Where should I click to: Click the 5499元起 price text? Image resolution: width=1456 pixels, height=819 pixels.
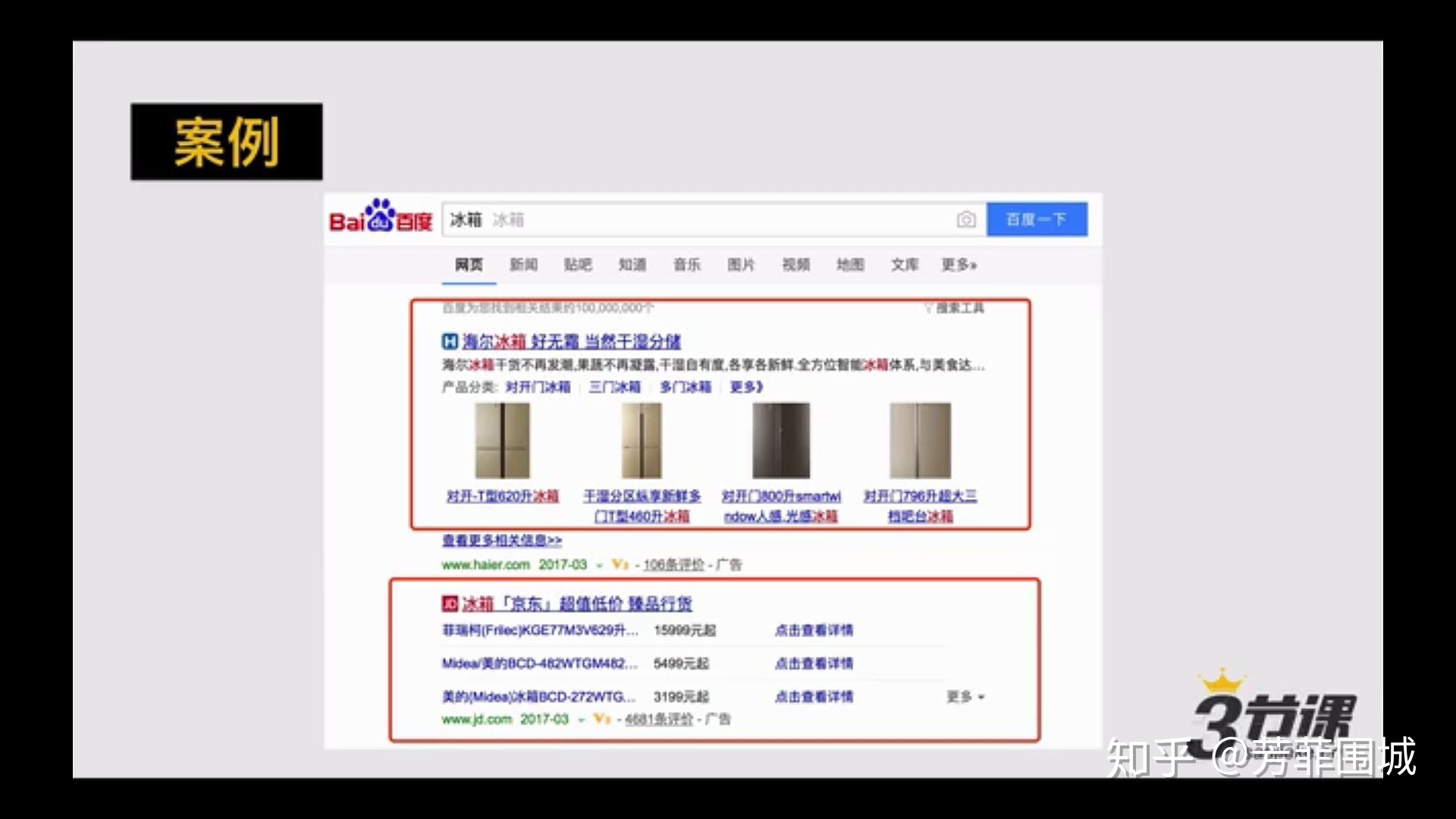coord(681,664)
